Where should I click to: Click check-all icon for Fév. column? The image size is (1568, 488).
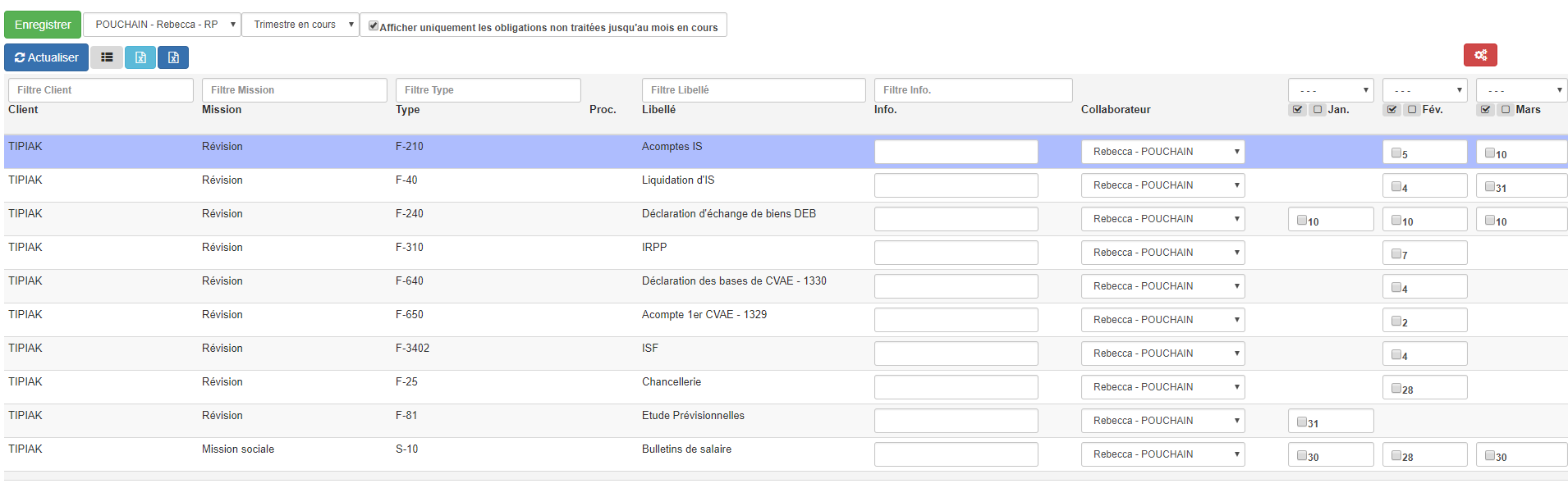(x=1391, y=110)
